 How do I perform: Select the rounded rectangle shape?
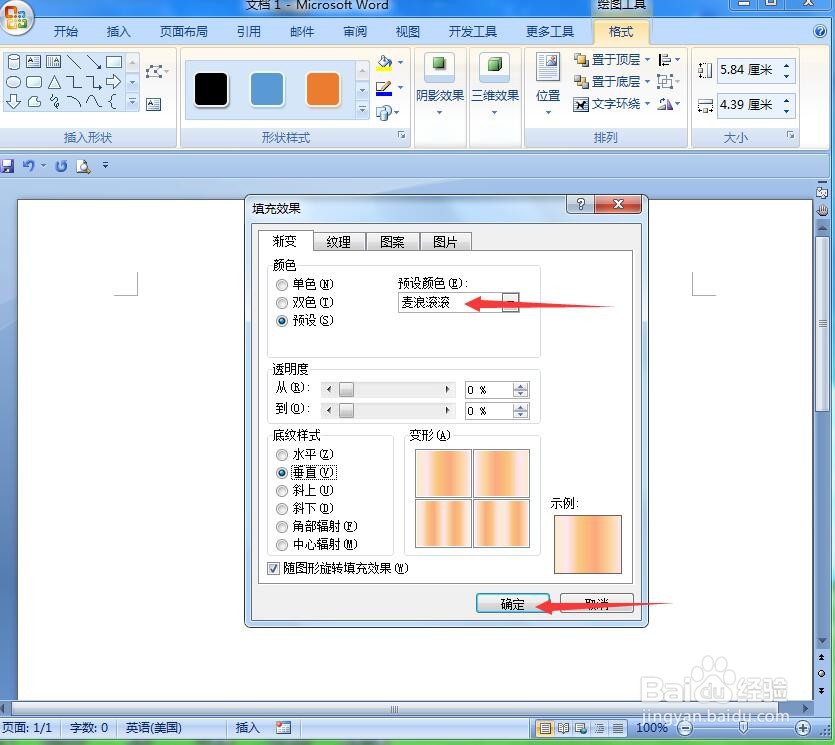point(34,82)
